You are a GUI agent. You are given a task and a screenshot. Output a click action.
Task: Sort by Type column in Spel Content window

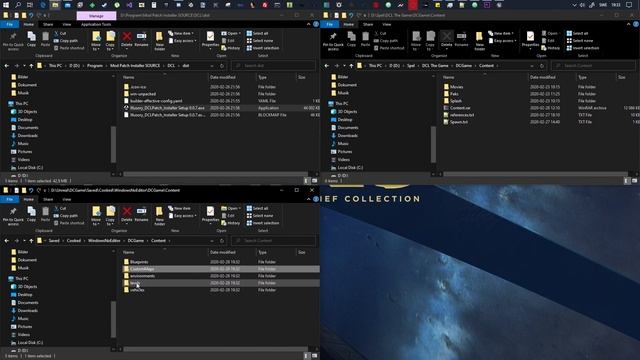[x=582, y=77]
